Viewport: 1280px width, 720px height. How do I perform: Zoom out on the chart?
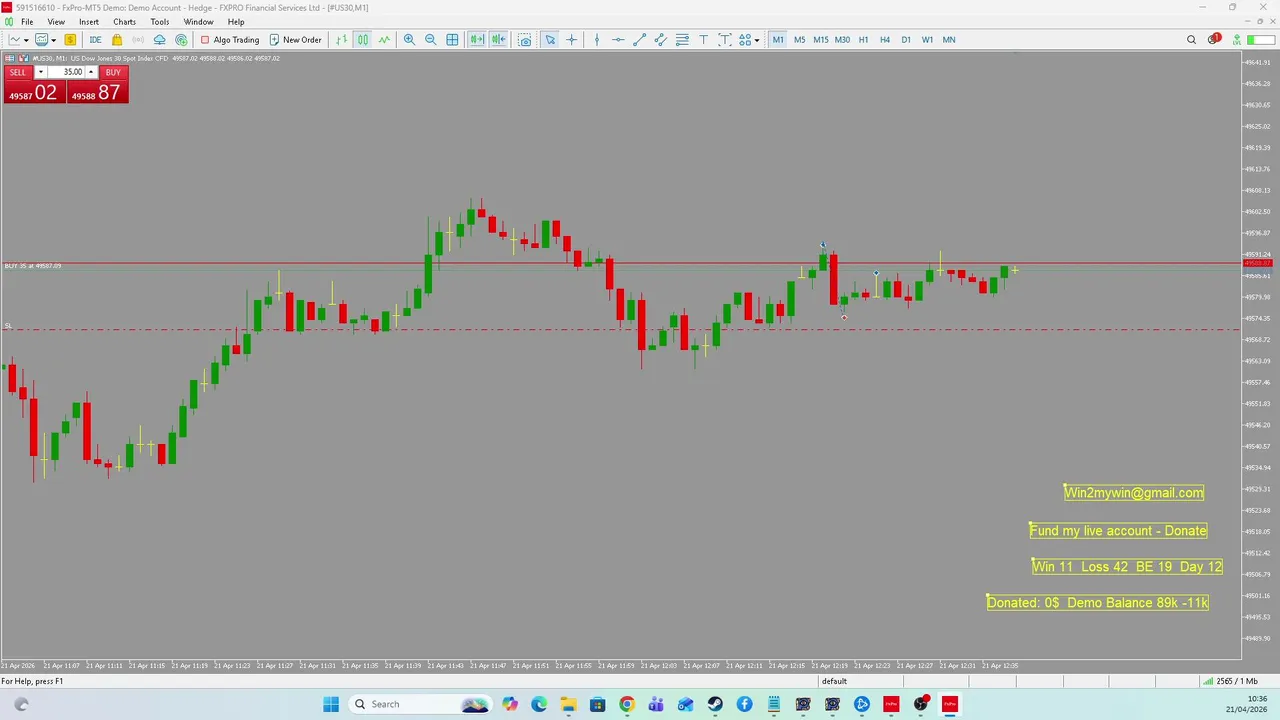click(430, 40)
